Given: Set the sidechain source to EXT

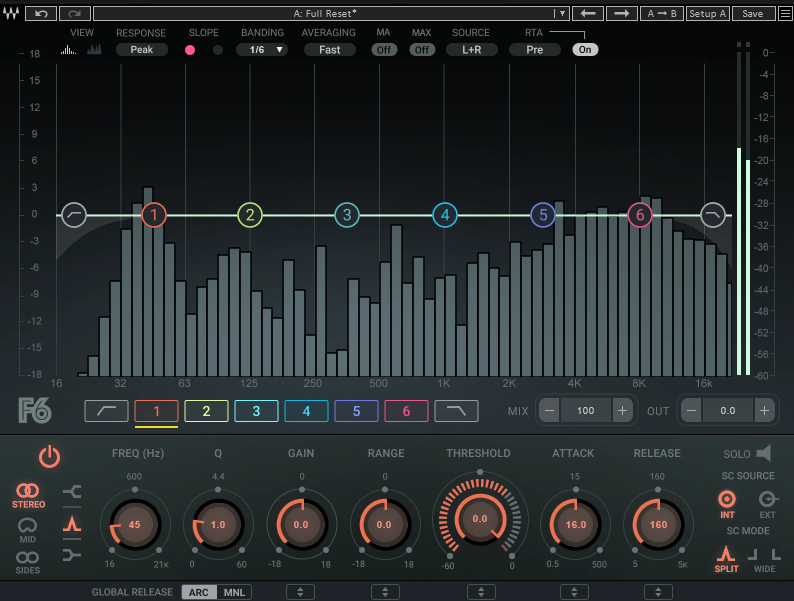Looking at the screenshot, I should coord(768,500).
